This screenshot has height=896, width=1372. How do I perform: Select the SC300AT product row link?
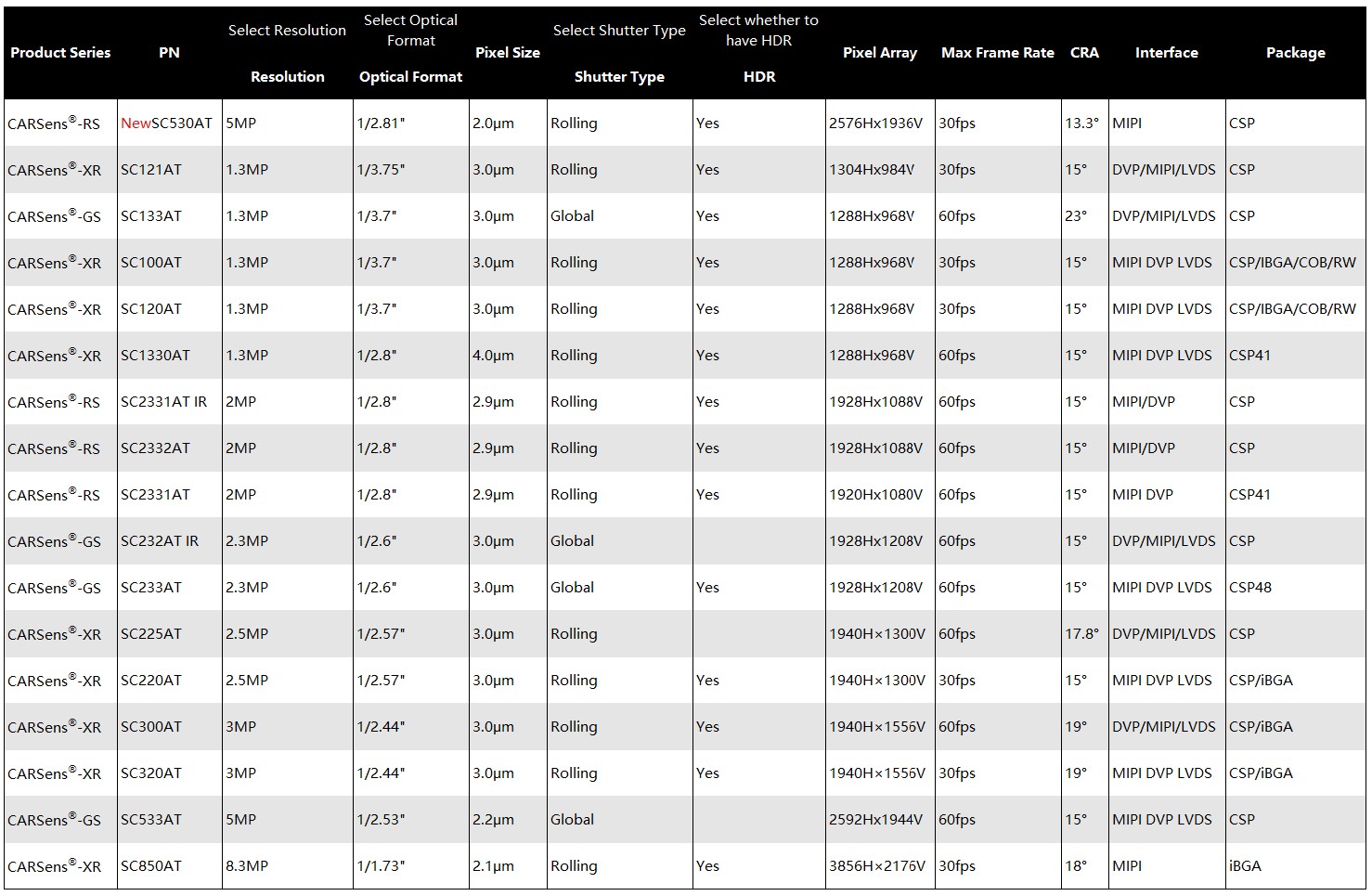point(151,726)
